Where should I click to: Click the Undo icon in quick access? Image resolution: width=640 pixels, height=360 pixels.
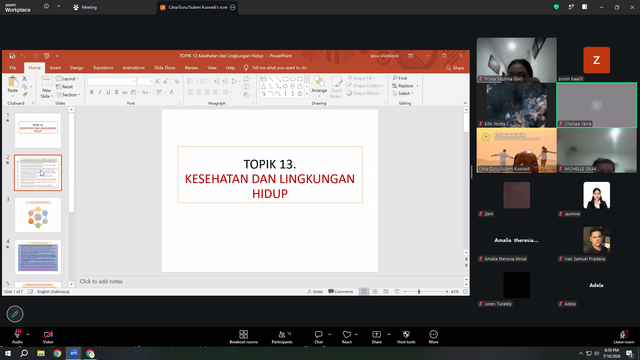[23, 56]
